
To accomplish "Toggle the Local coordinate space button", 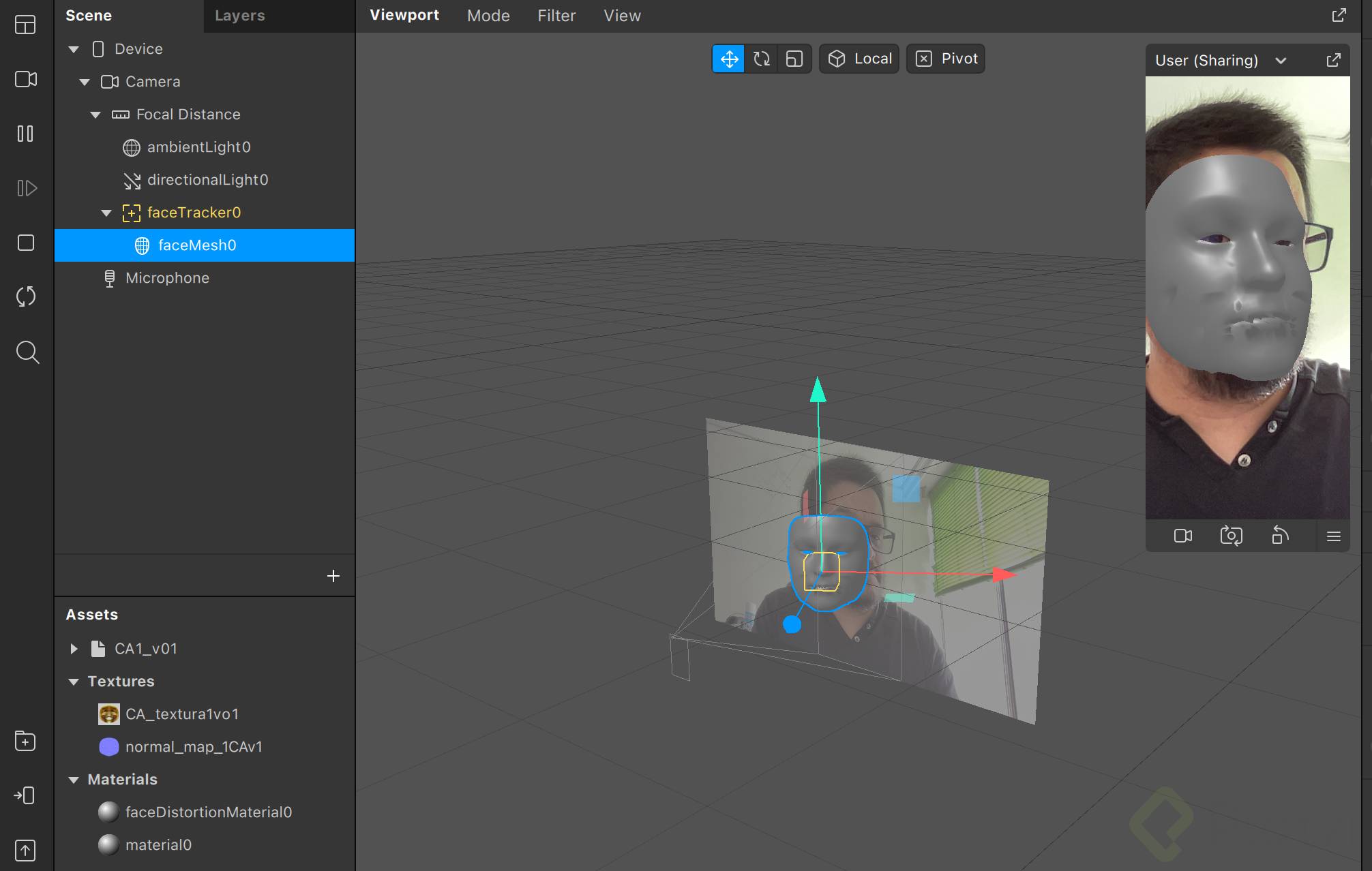I will point(859,59).
